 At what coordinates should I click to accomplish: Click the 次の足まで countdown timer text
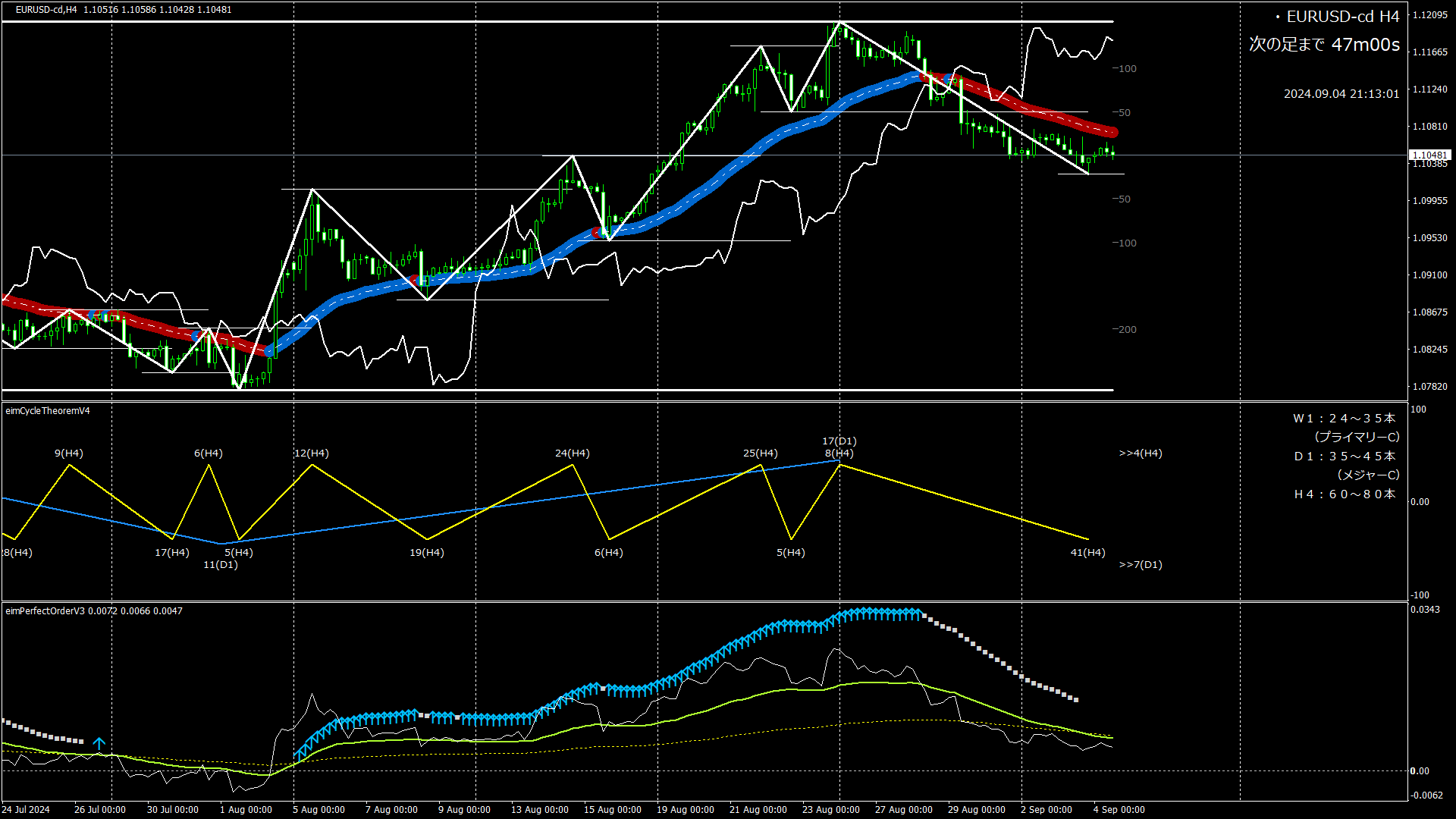coord(1324,45)
